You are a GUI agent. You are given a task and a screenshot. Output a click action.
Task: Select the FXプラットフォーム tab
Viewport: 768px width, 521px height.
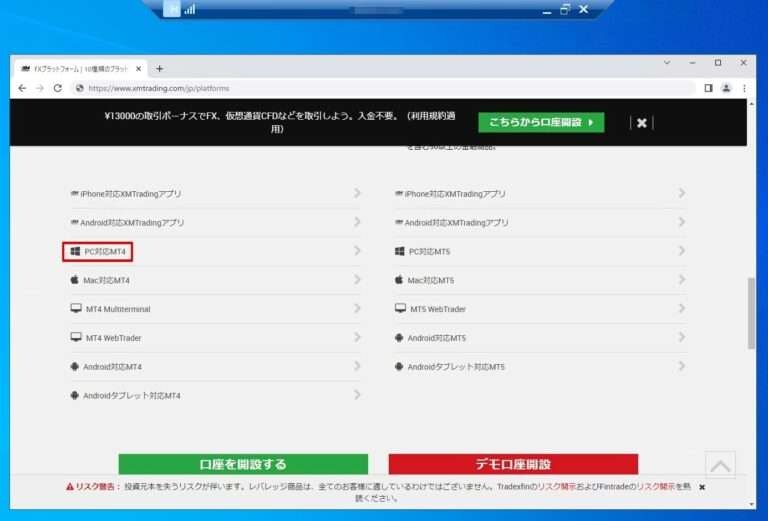click(x=81, y=69)
